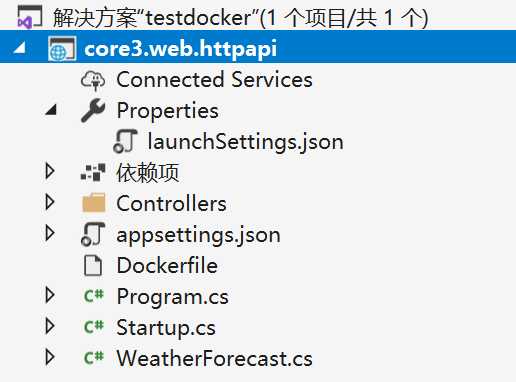This screenshot has height=382, width=516.
Task: Click the Visual Studio solution icon
Action: point(30,17)
